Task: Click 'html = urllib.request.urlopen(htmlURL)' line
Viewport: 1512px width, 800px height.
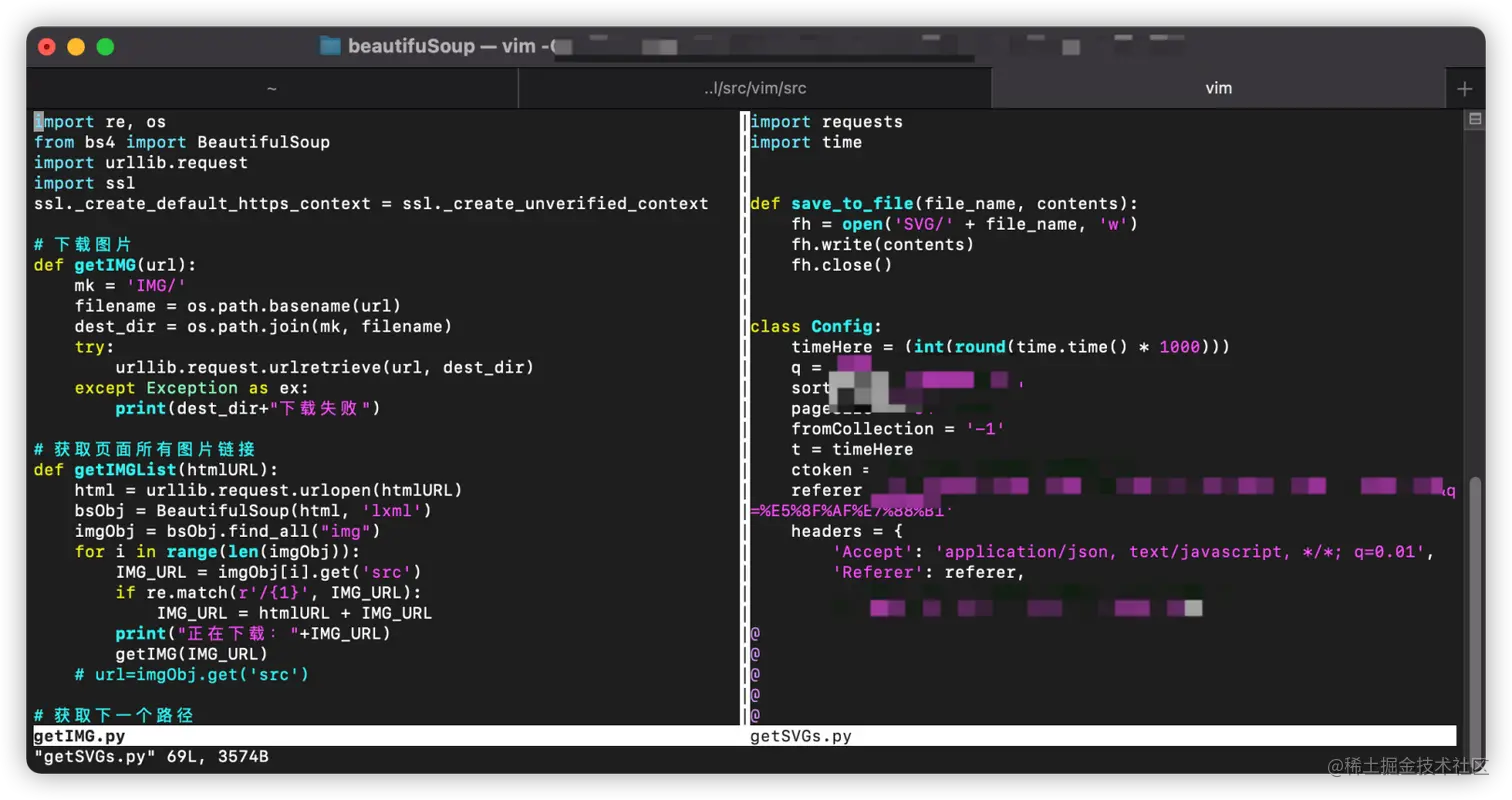Action: 268,490
